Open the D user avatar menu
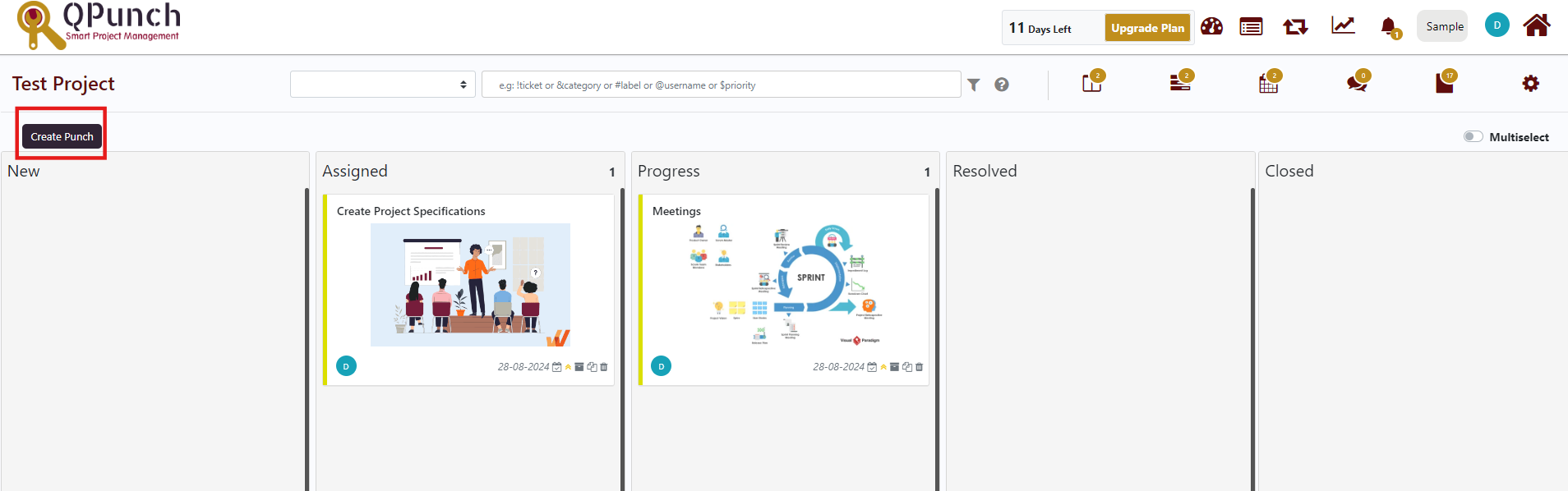Image resolution: width=1568 pixels, height=491 pixels. point(1497,25)
